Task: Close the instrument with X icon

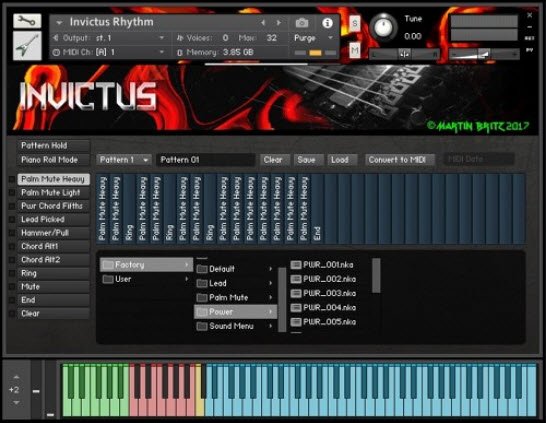Action: (x=529, y=15)
